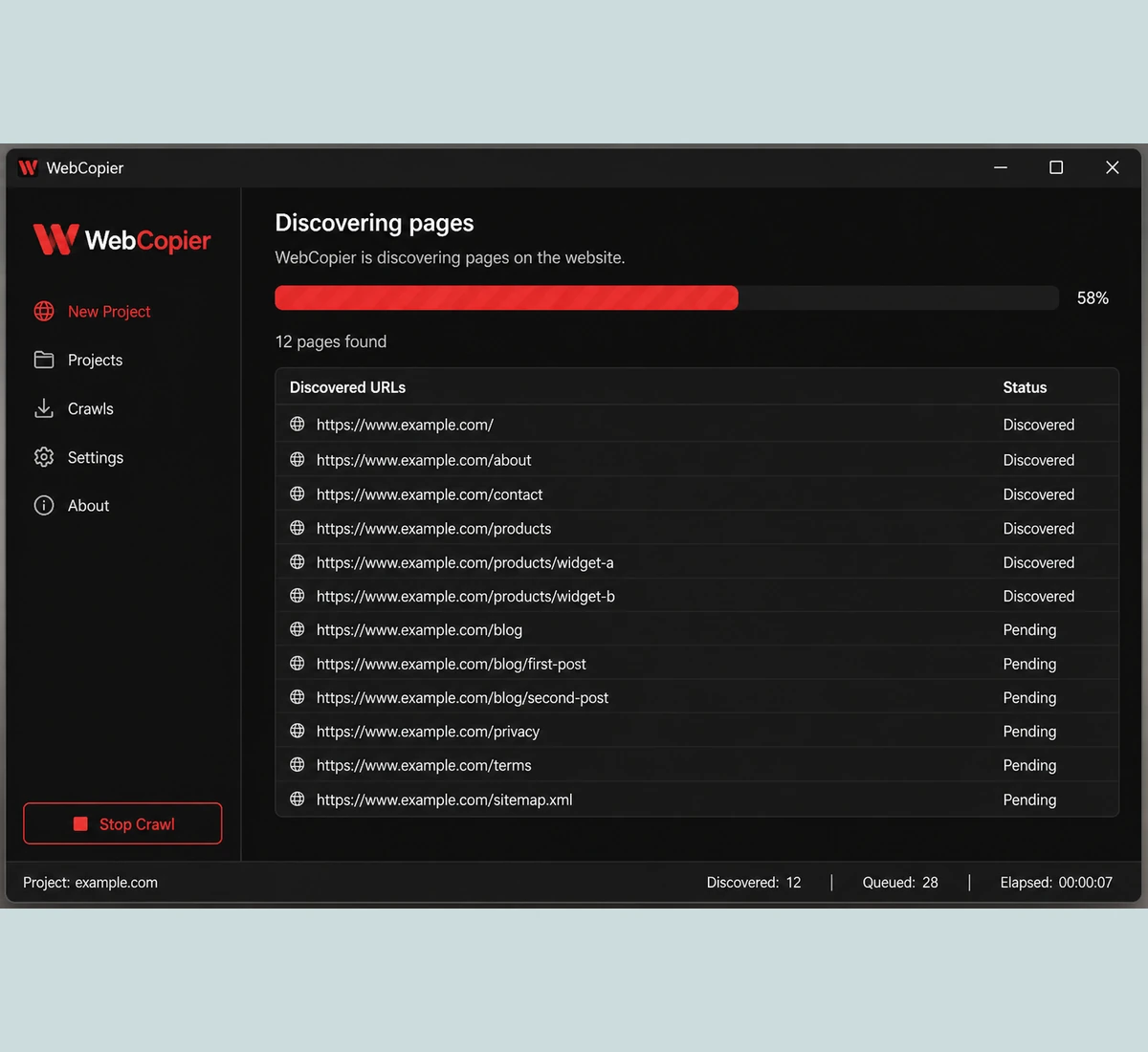The image size is (1148, 1052).
Task: Click the red discovery progress bar
Action: (506, 297)
